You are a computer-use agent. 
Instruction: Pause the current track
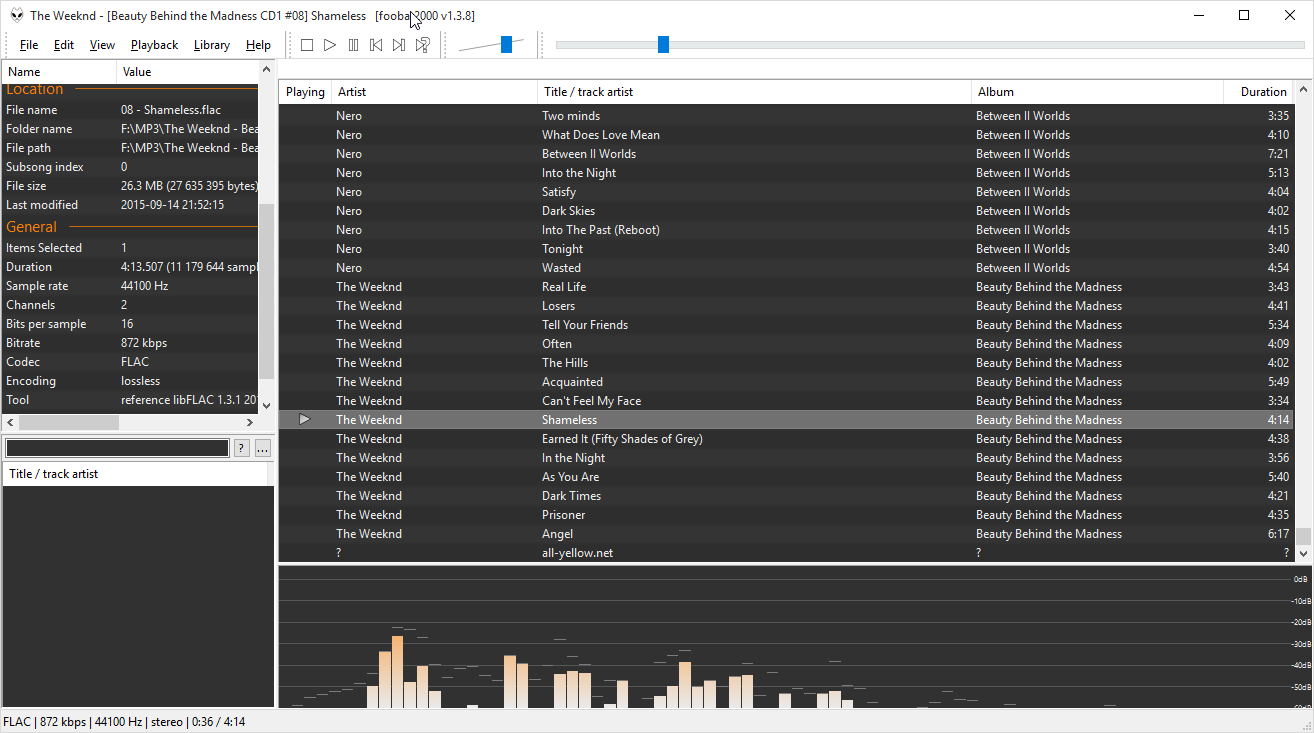click(x=353, y=45)
